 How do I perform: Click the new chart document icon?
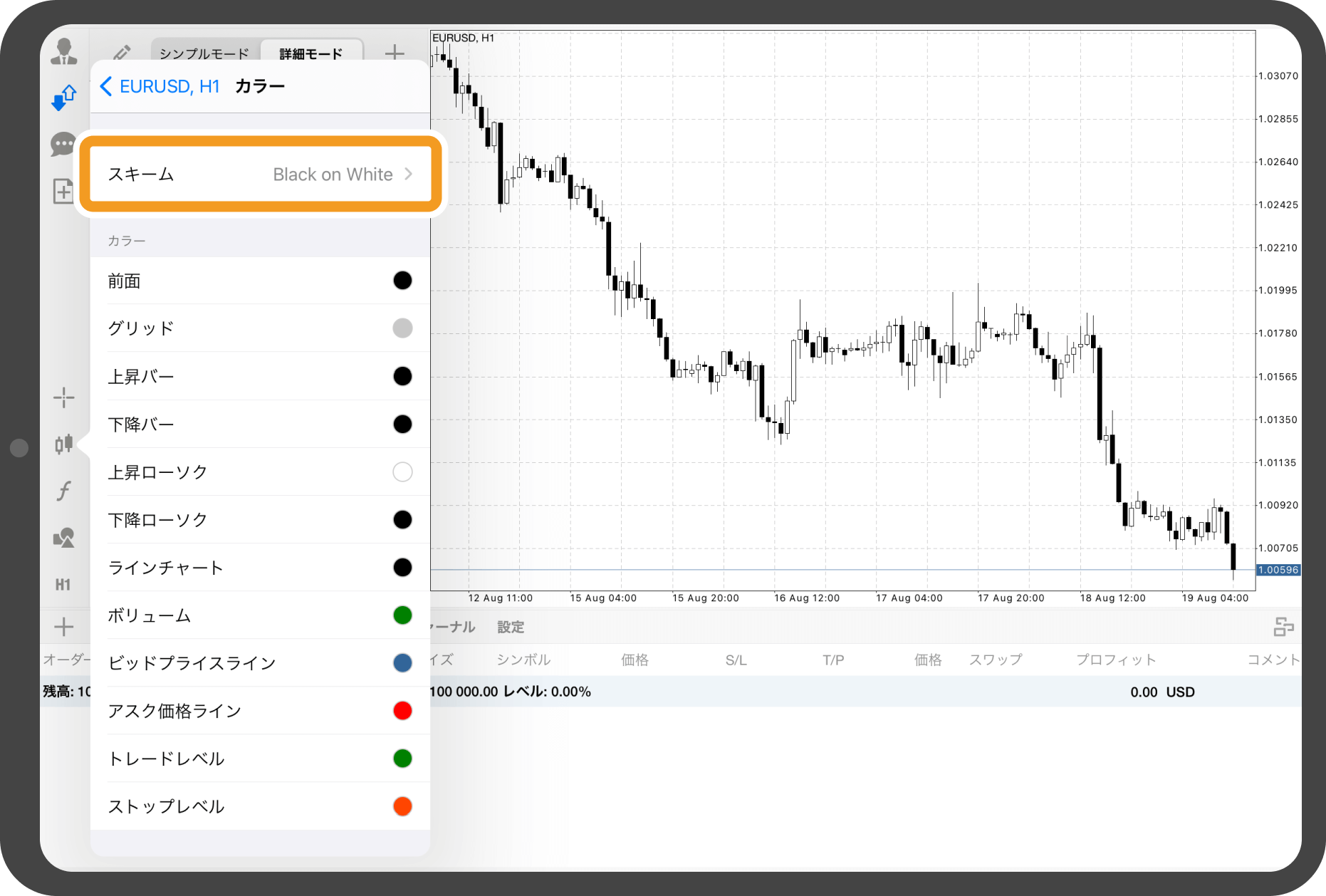click(63, 191)
